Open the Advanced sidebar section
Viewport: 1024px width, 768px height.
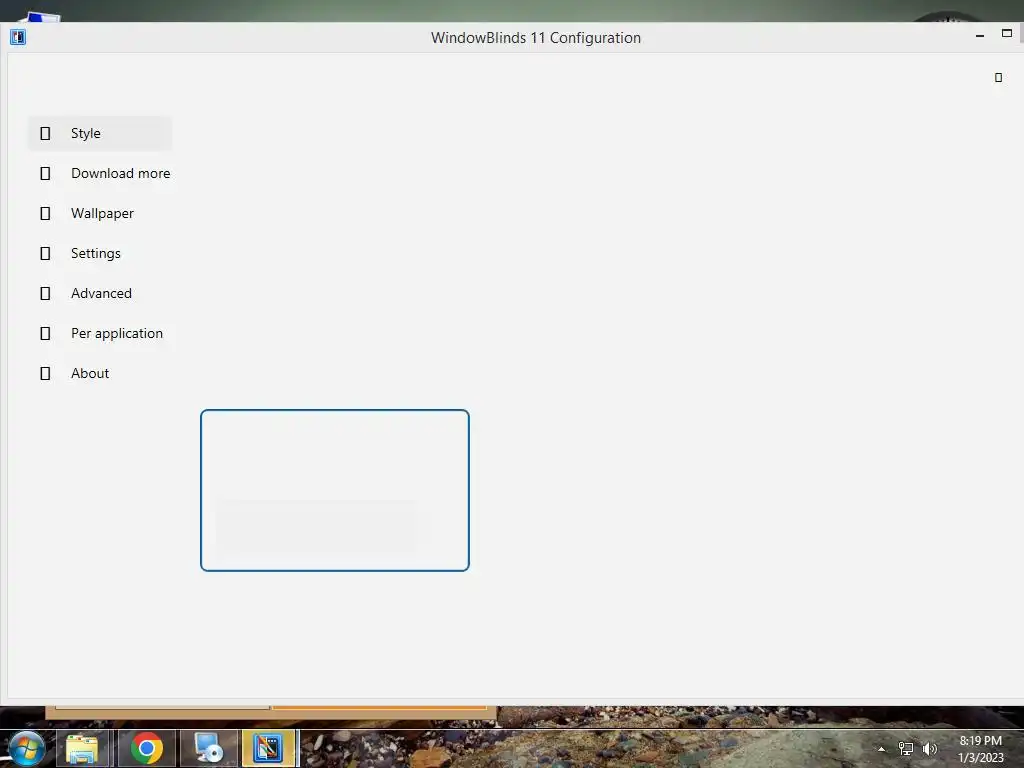[100, 293]
